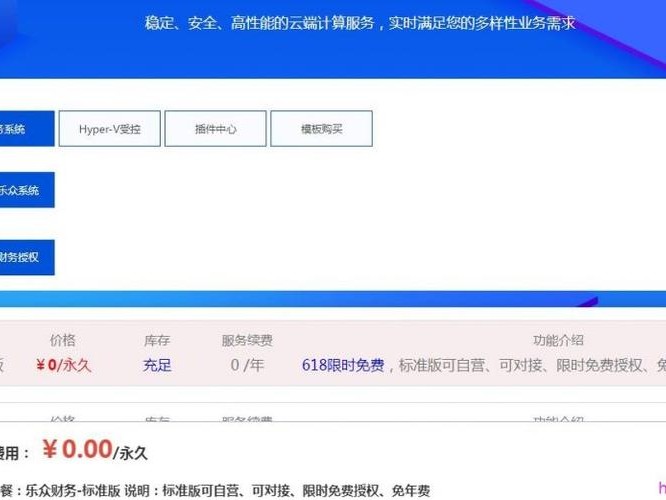Select the blue 乐众系统 option button
Image resolution: width=666 pixels, height=500 pixels.
27,190
